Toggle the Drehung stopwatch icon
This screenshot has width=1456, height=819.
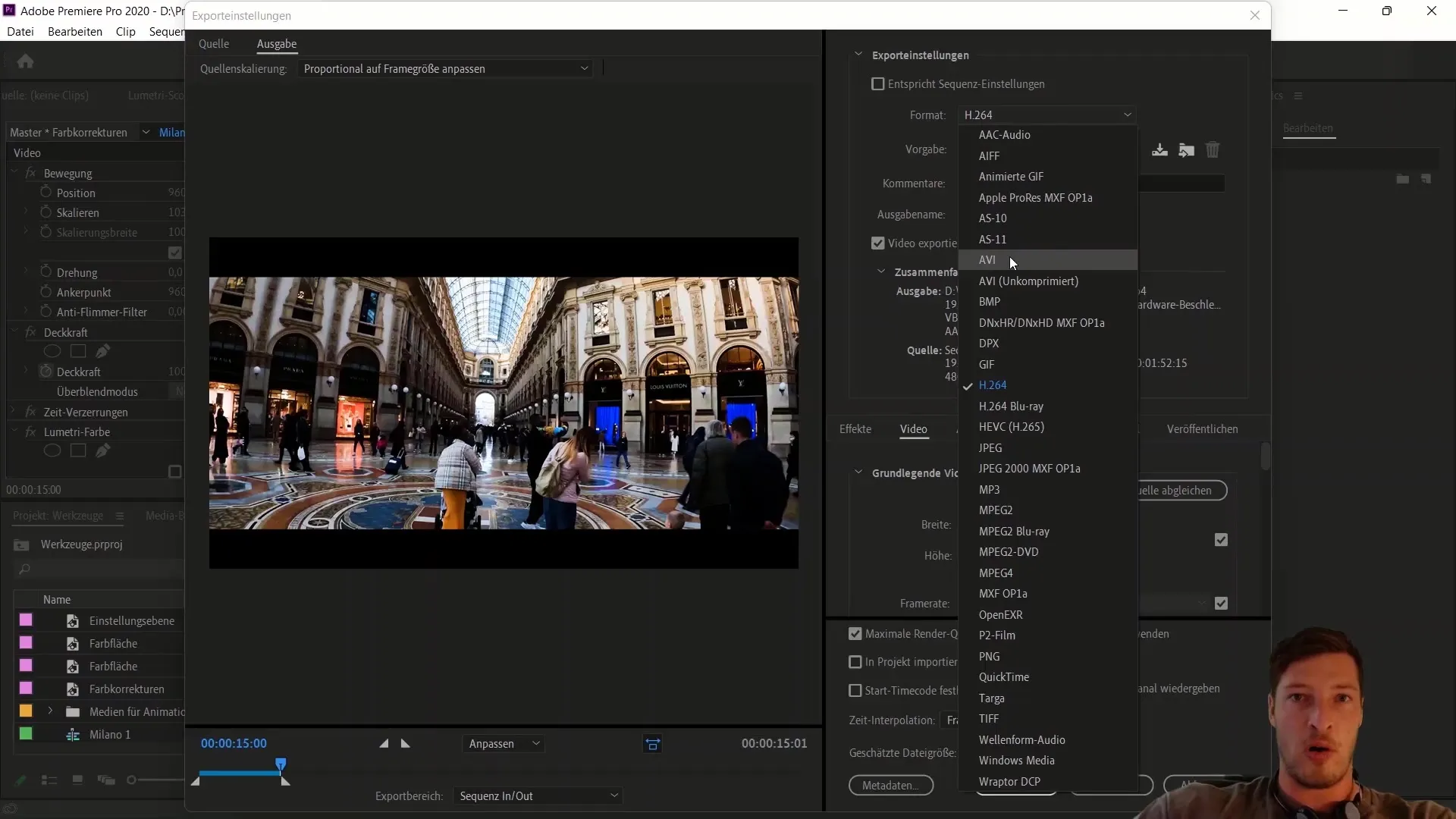(45, 272)
